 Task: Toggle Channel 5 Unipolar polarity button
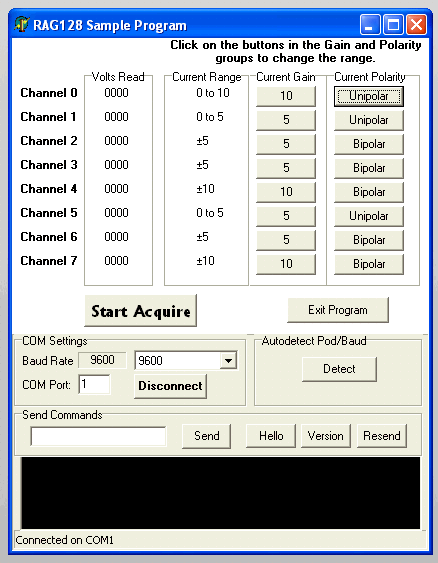369,216
